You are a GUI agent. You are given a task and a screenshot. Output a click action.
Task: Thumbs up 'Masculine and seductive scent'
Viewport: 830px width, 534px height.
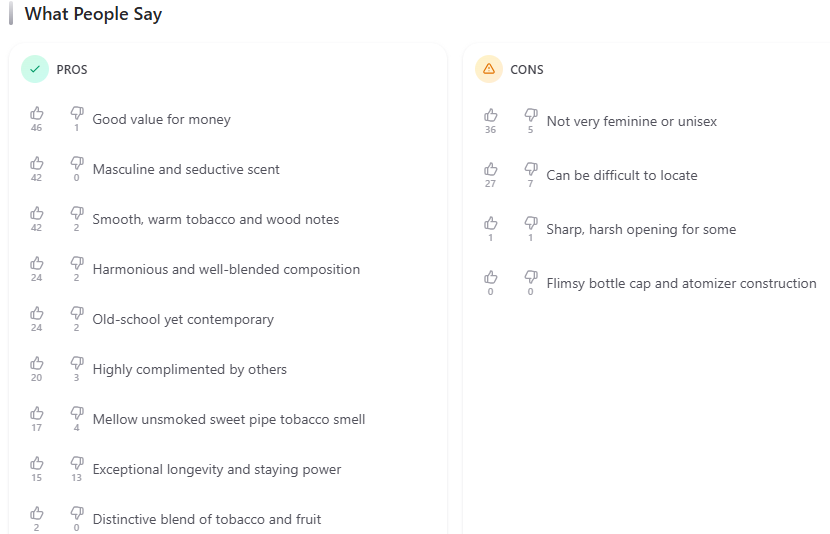pos(37,163)
